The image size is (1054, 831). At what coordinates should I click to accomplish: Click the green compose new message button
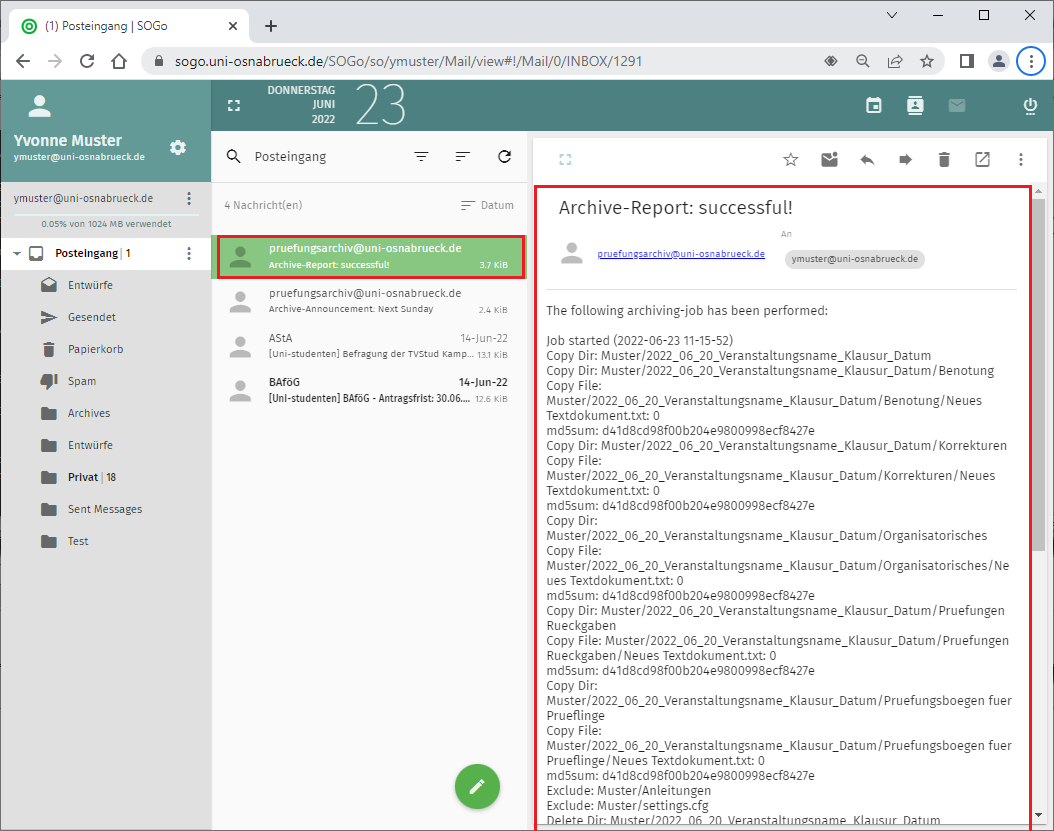[477, 786]
